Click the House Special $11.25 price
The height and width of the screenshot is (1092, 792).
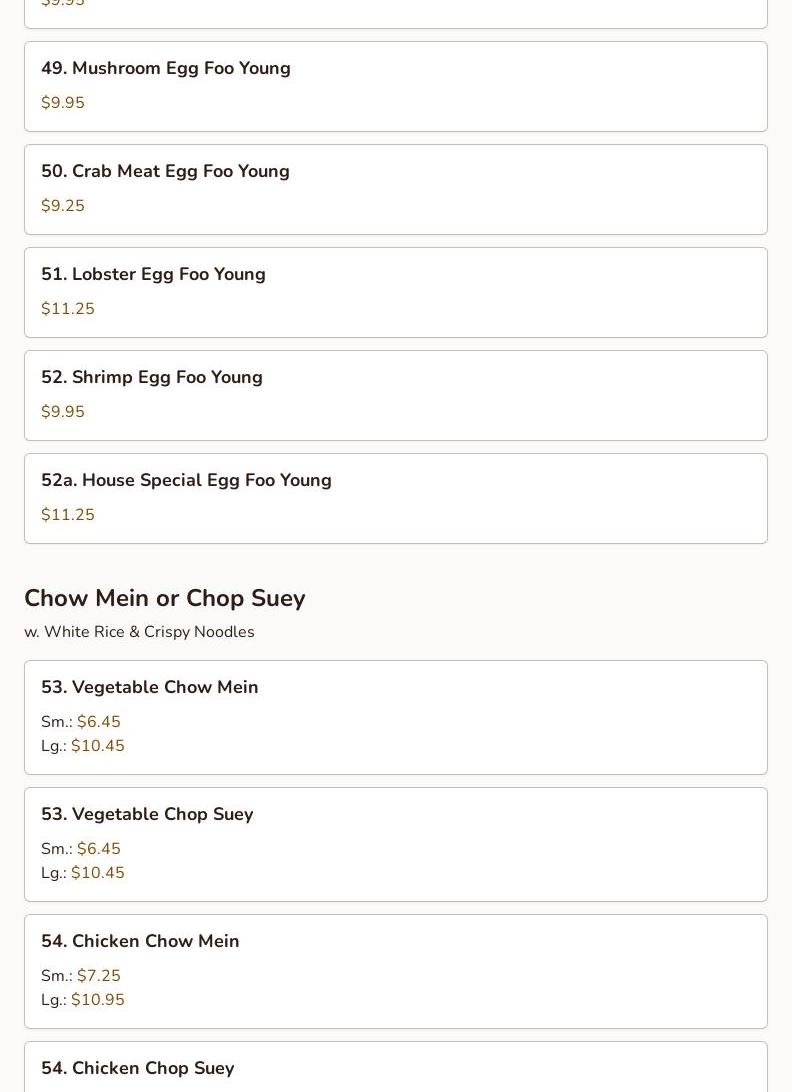[68, 515]
